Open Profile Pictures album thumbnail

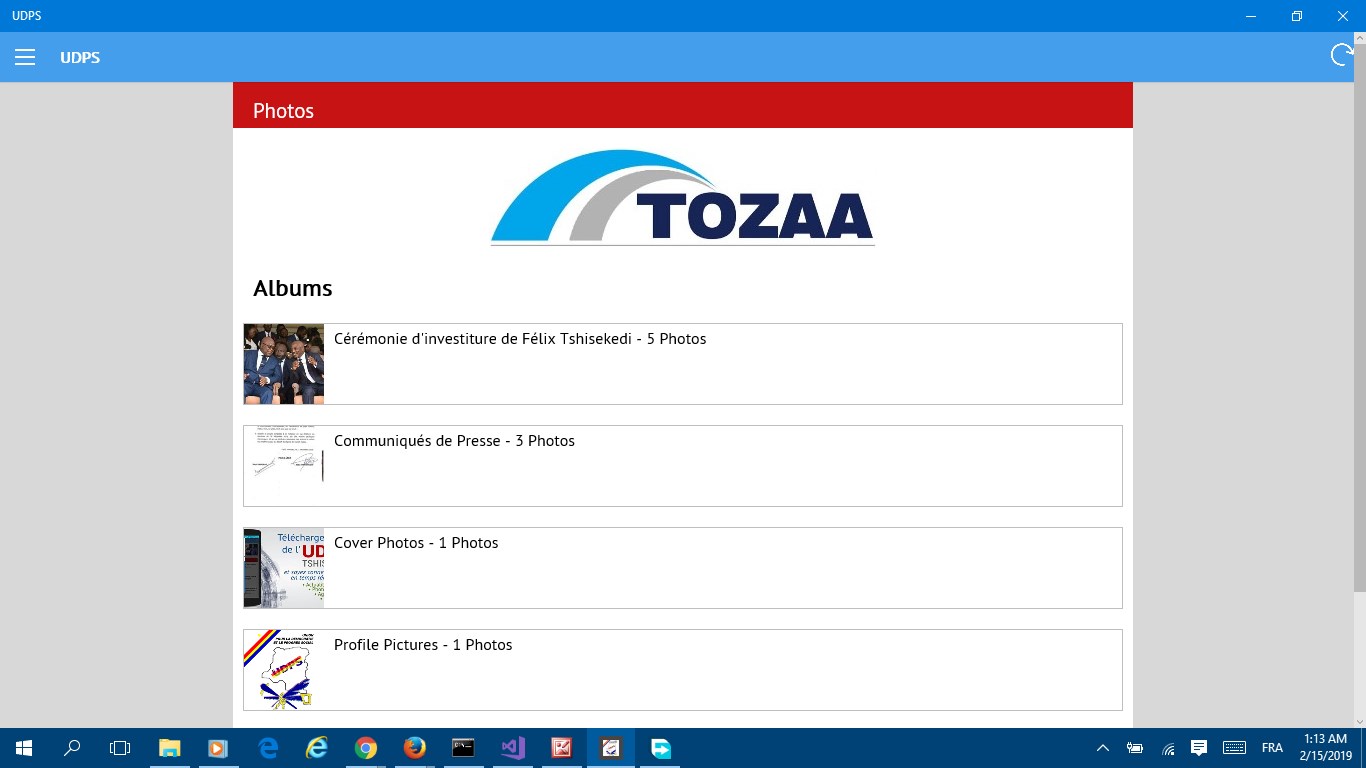click(284, 670)
